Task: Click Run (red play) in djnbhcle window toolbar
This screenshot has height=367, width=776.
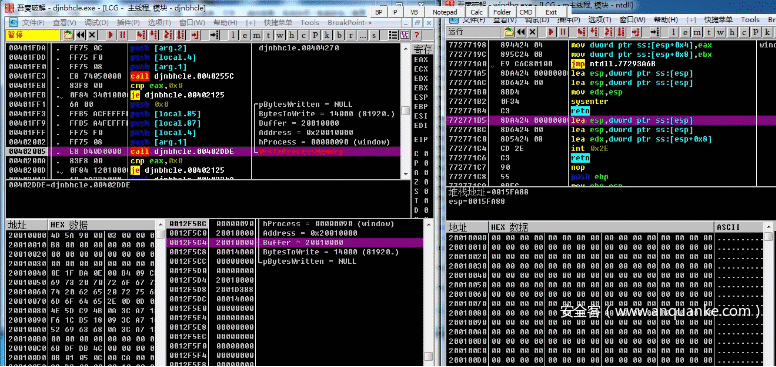Action: pyautogui.click(x=110, y=35)
